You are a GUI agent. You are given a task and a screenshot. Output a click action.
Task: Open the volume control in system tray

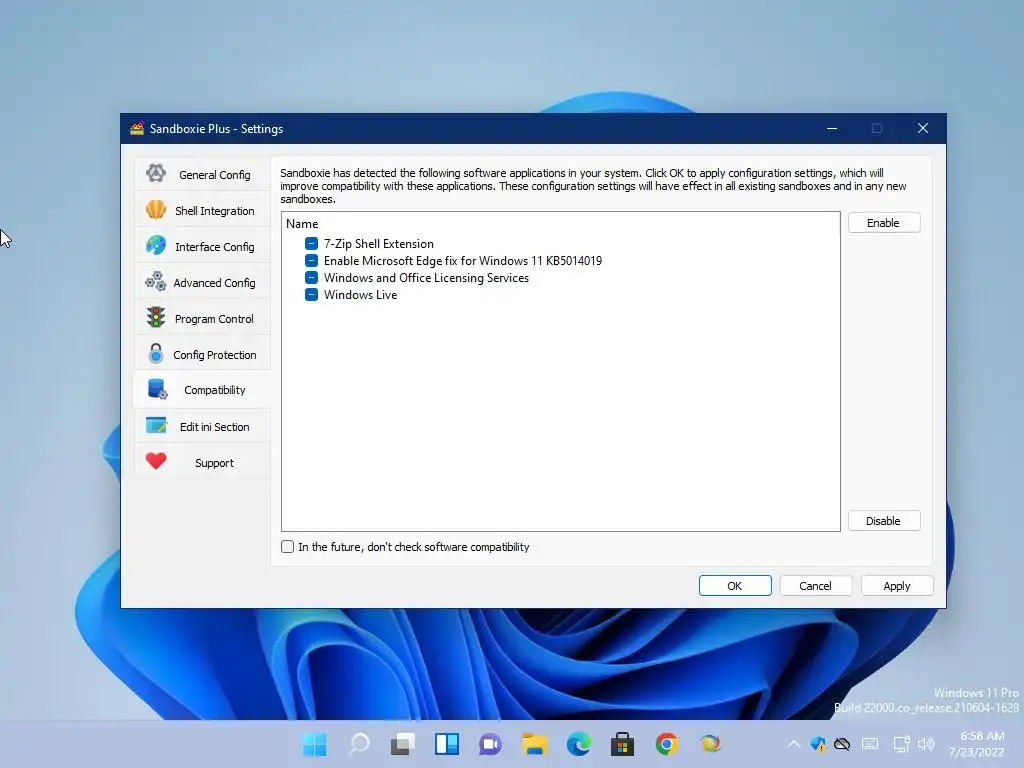[x=926, y=744]
